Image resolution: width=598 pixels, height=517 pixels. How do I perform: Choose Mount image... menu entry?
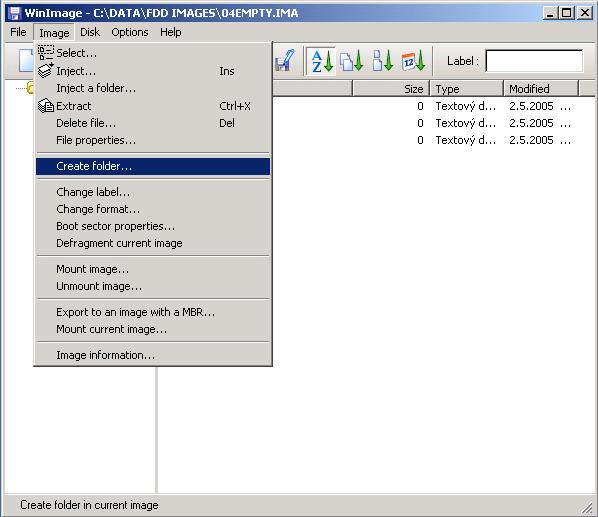153,270
